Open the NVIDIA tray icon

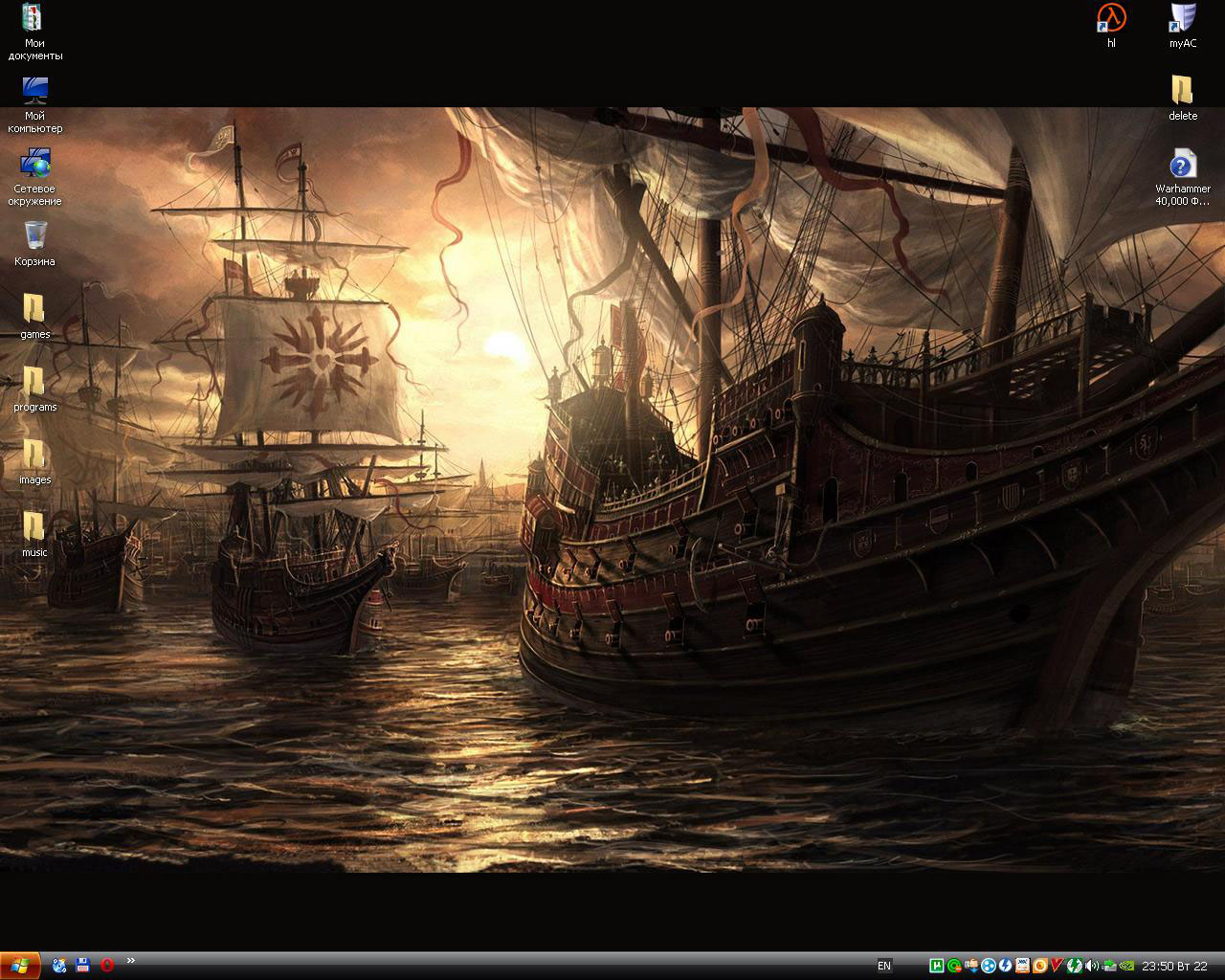[x=1125, y=966]
